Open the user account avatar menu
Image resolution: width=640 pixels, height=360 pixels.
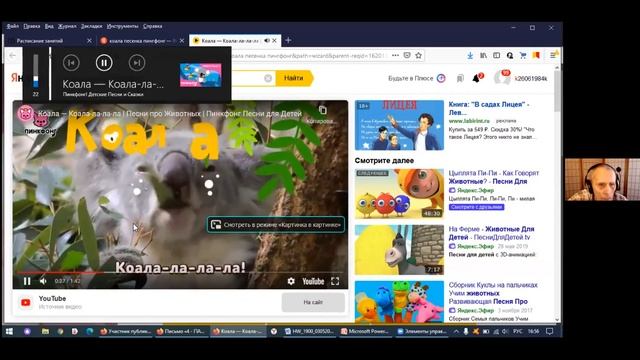tap(502, 78)
